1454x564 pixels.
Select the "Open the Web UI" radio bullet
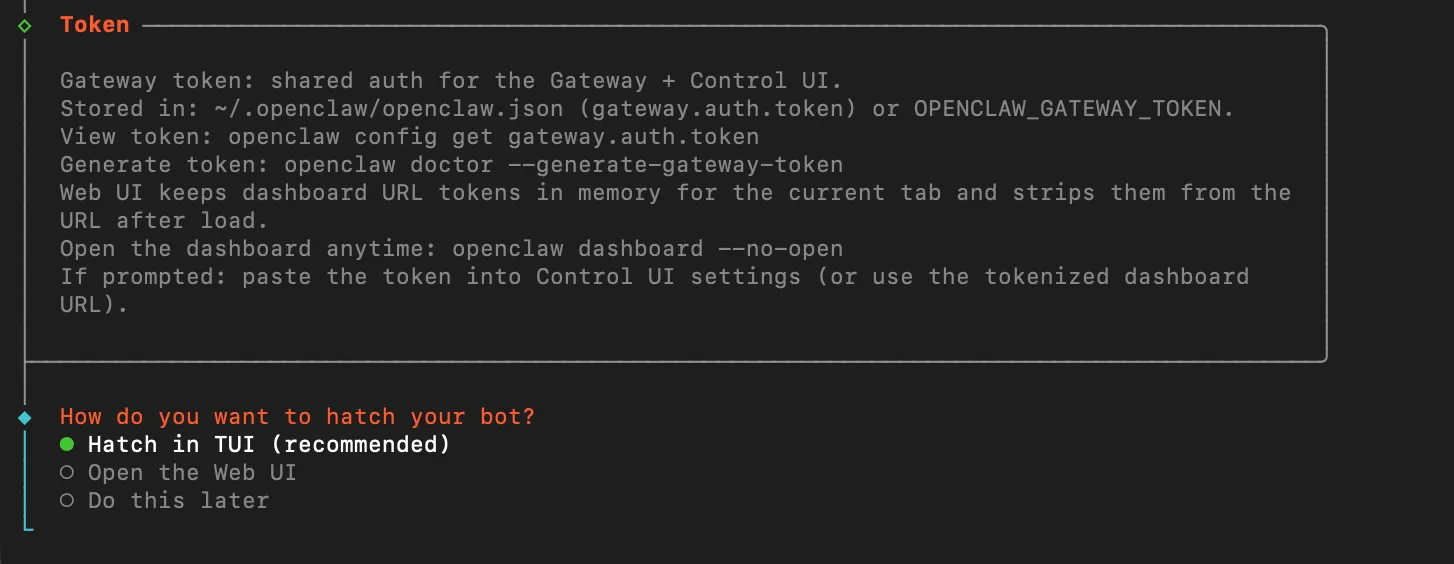67,472
